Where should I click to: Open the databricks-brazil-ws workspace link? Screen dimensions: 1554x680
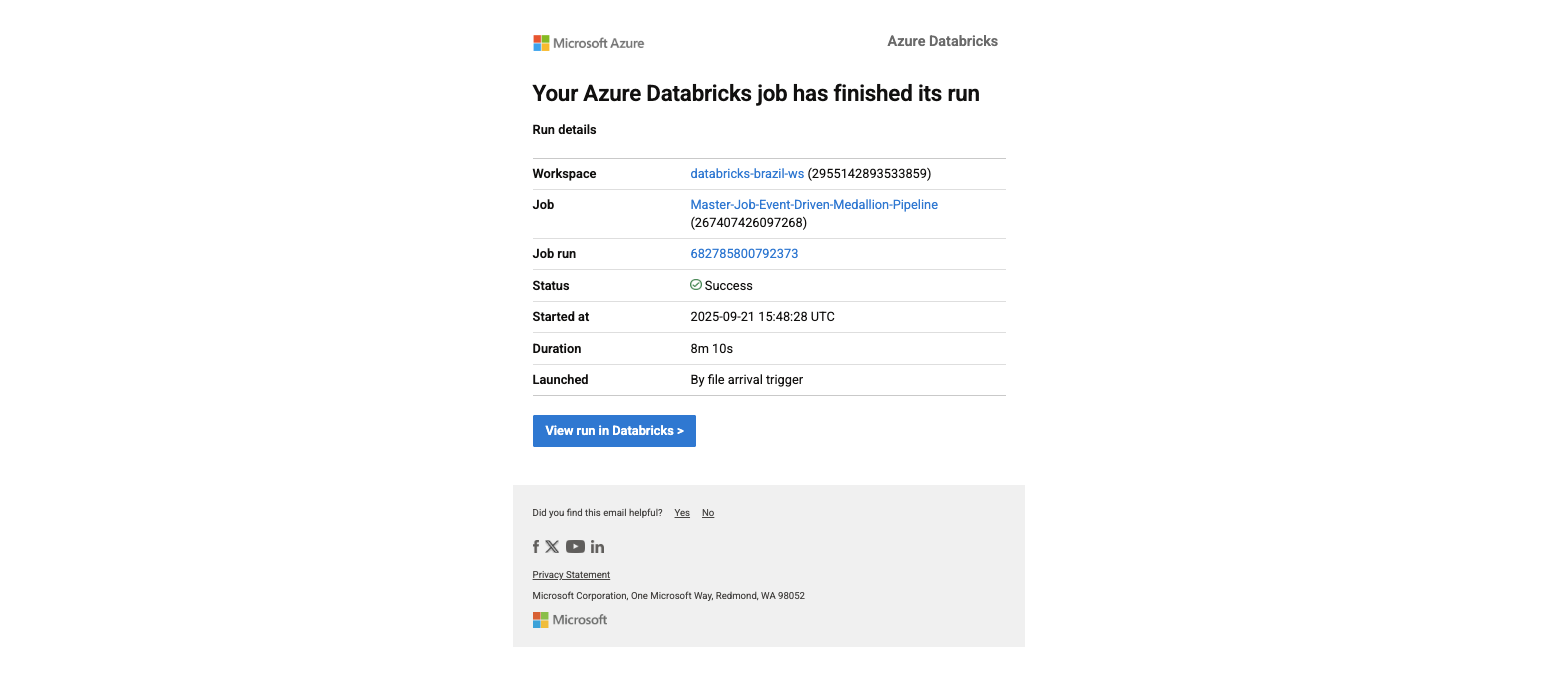click(747, 174)
